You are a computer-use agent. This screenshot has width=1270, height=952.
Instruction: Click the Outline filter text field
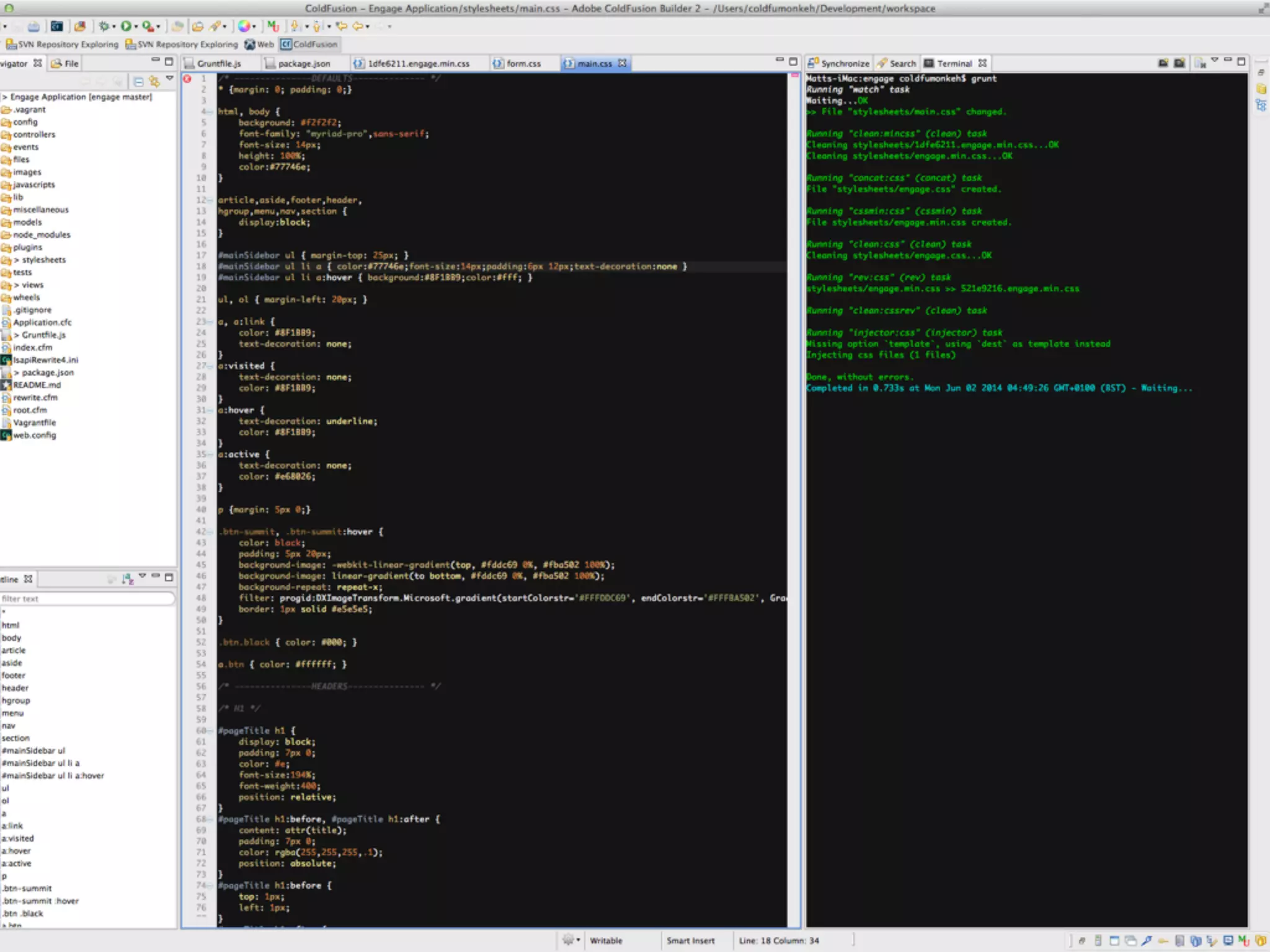pos(87,599)
